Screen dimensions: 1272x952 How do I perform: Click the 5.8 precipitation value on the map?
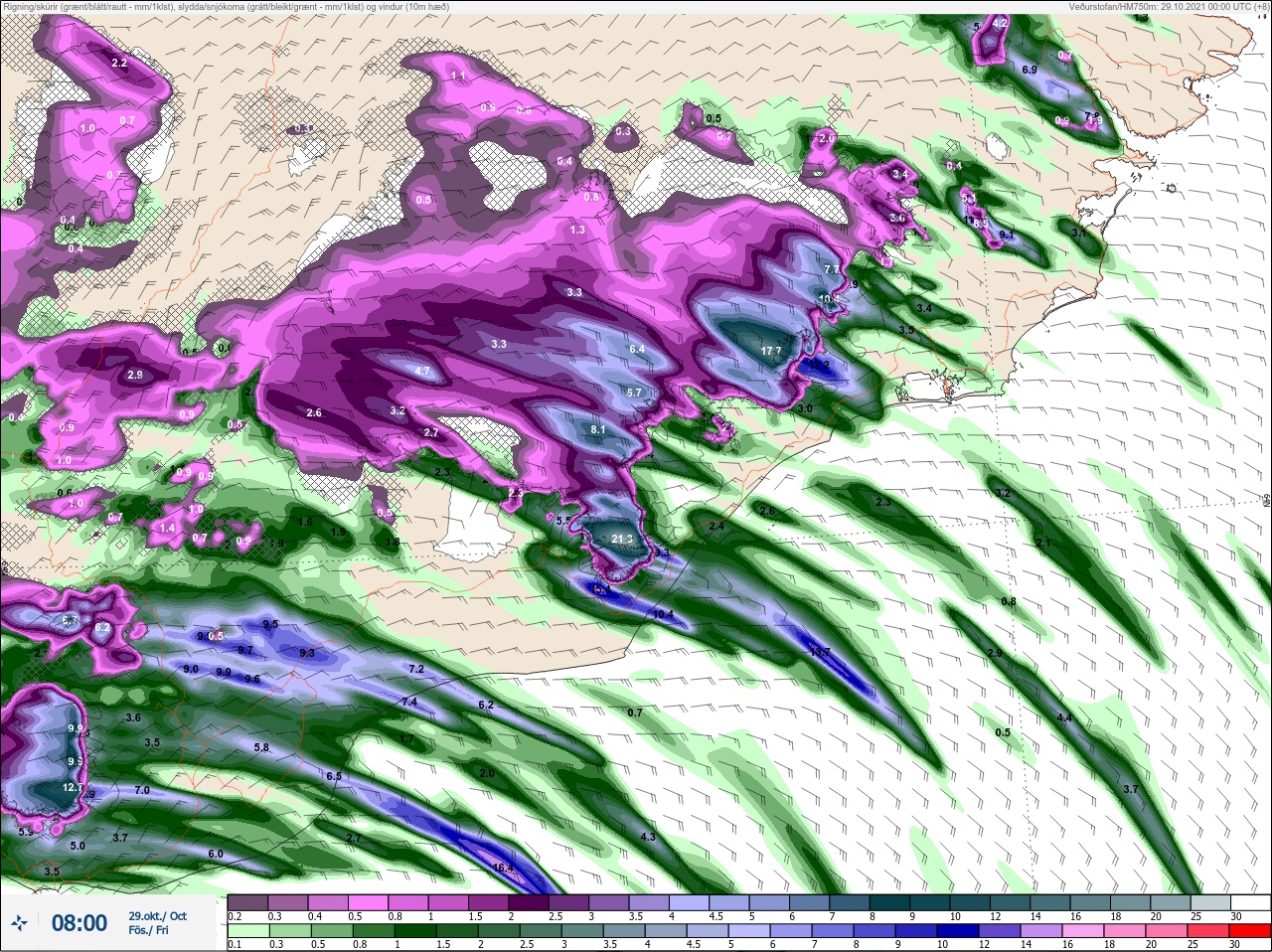click(x=261, y=747)
